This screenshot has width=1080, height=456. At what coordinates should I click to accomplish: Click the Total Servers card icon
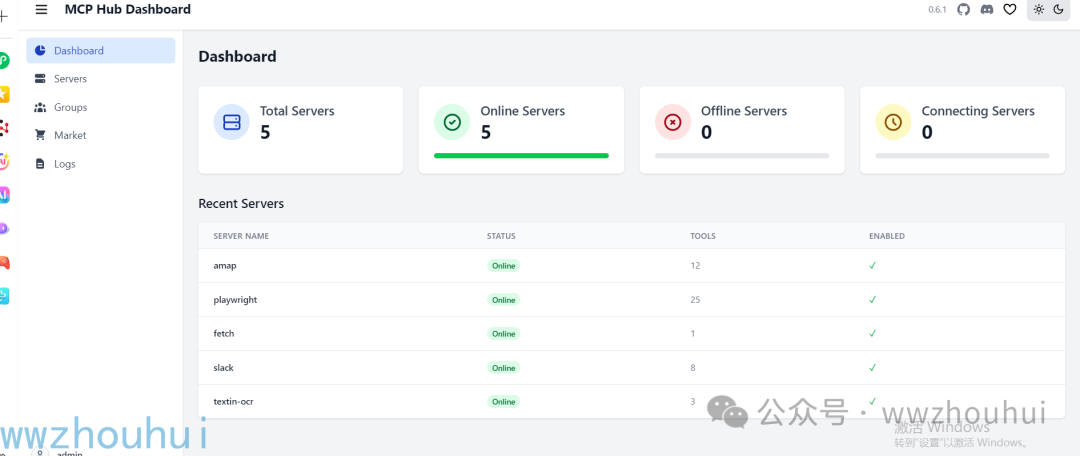click(231, 122)
